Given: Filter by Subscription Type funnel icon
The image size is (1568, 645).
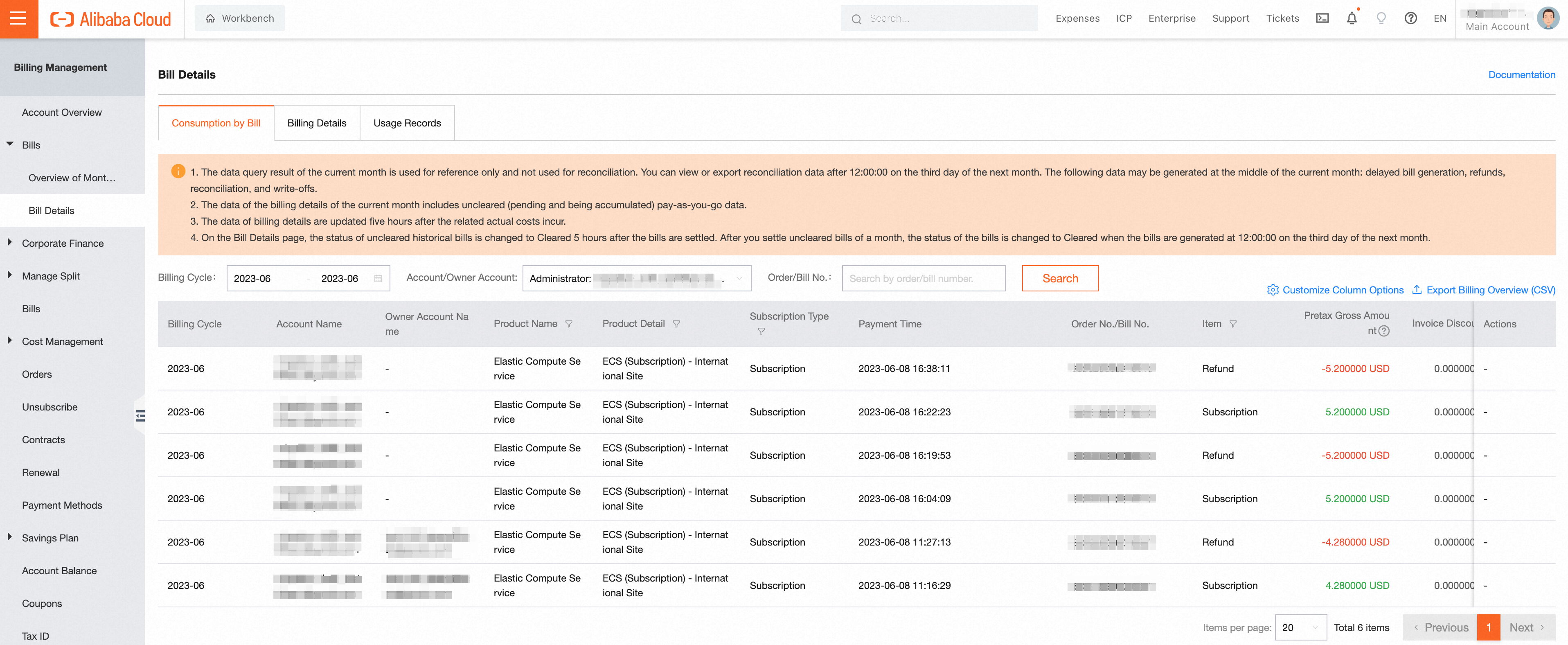Looking at the screenshot, I should 761,332.
